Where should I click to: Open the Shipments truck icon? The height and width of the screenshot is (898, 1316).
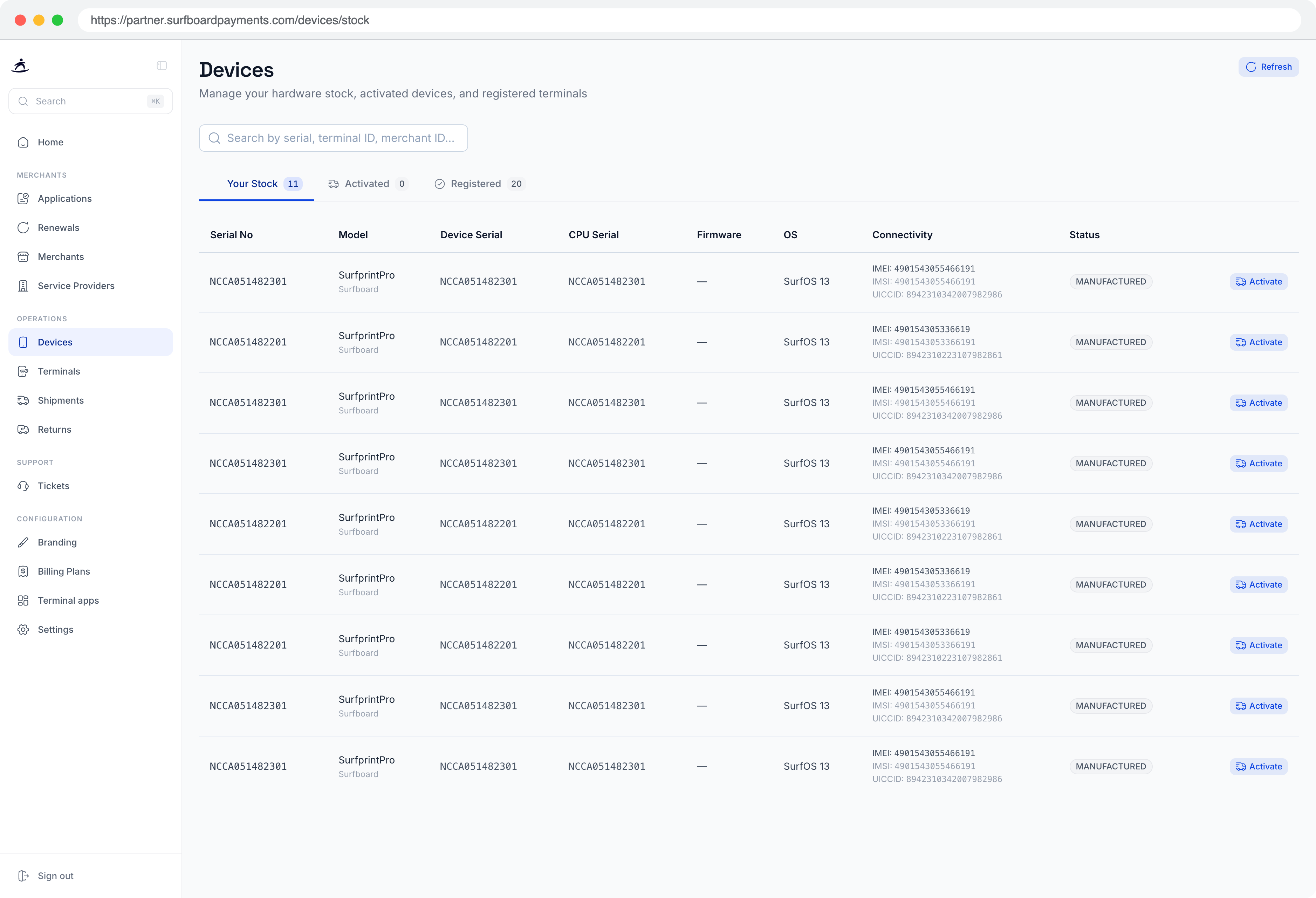(23, 400)
